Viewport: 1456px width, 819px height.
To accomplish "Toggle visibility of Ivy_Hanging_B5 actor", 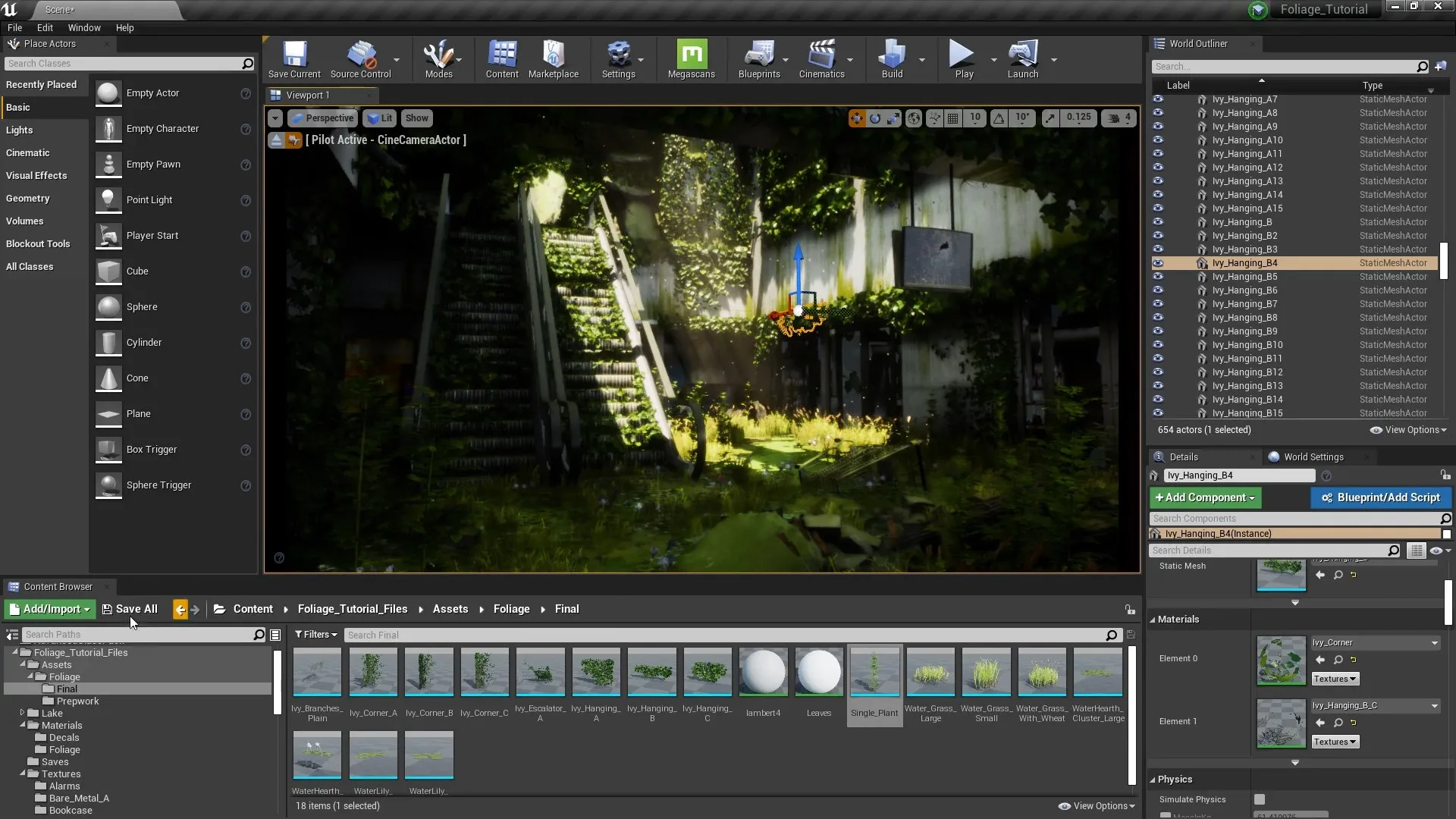I will point(1159,276).
